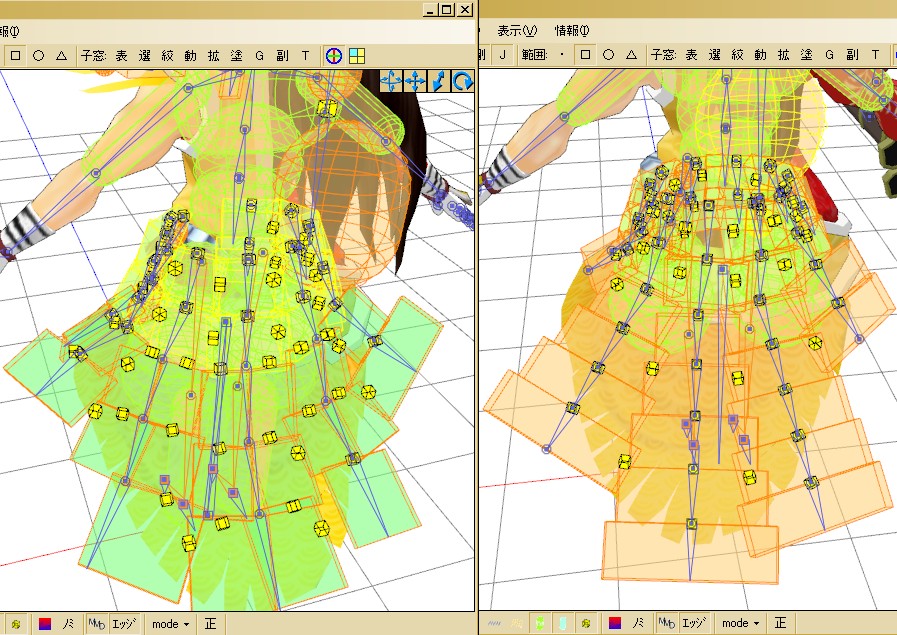Select circle range shape in left window
Screen dimensions: 897x635
pyautogui.click(x=38, y=56)
